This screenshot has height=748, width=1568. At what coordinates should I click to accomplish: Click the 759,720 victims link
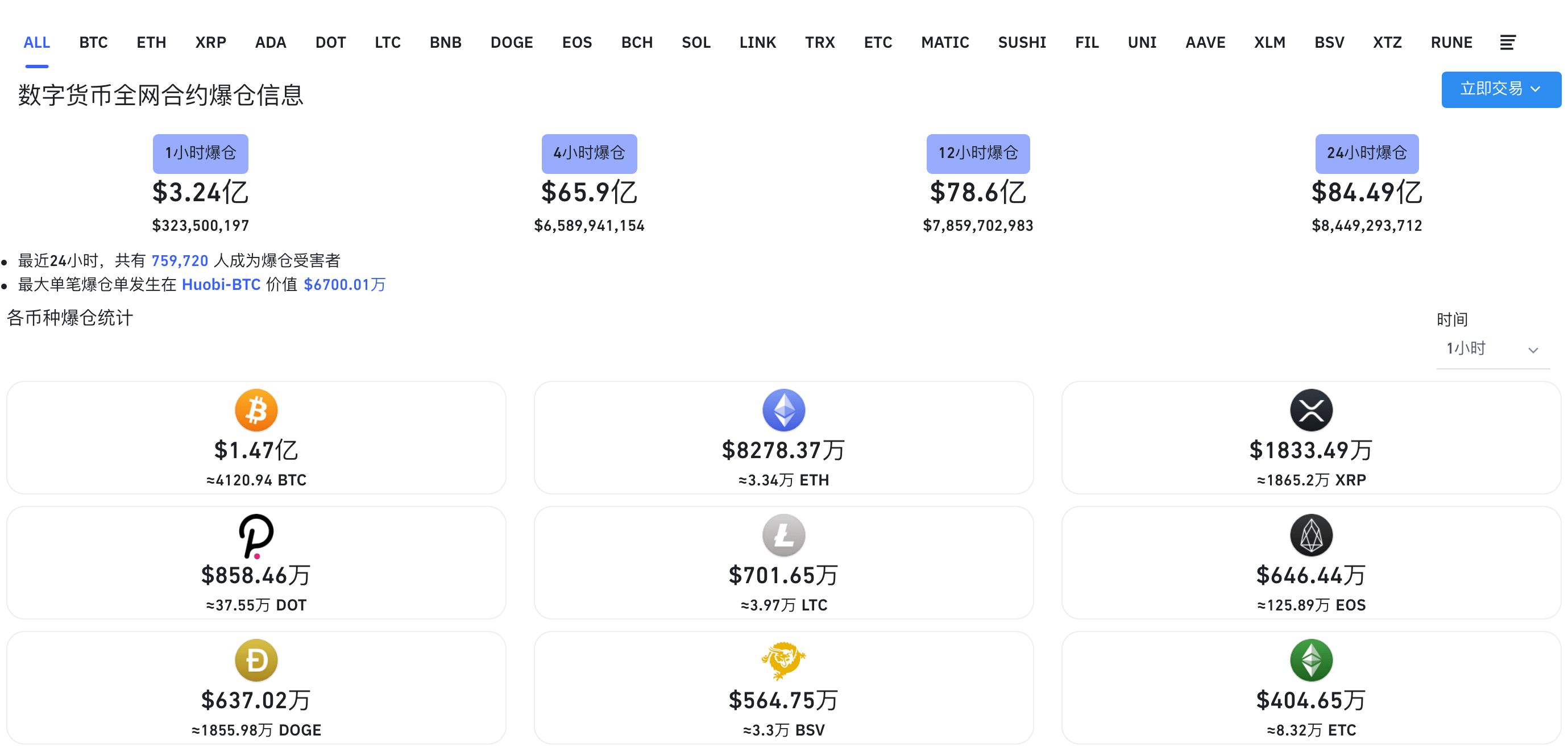coord(180,260)
